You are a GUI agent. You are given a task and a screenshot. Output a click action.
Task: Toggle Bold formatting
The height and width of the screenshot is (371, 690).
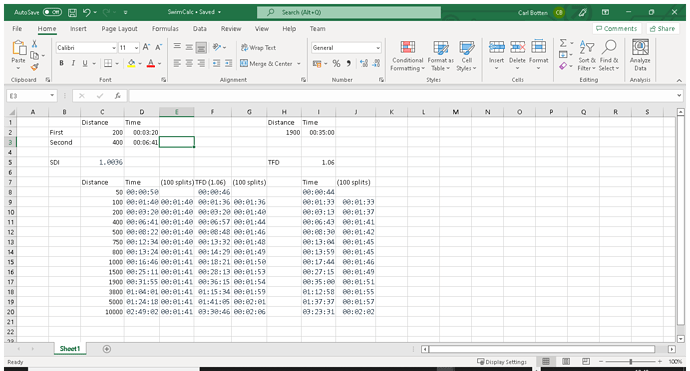62,63
